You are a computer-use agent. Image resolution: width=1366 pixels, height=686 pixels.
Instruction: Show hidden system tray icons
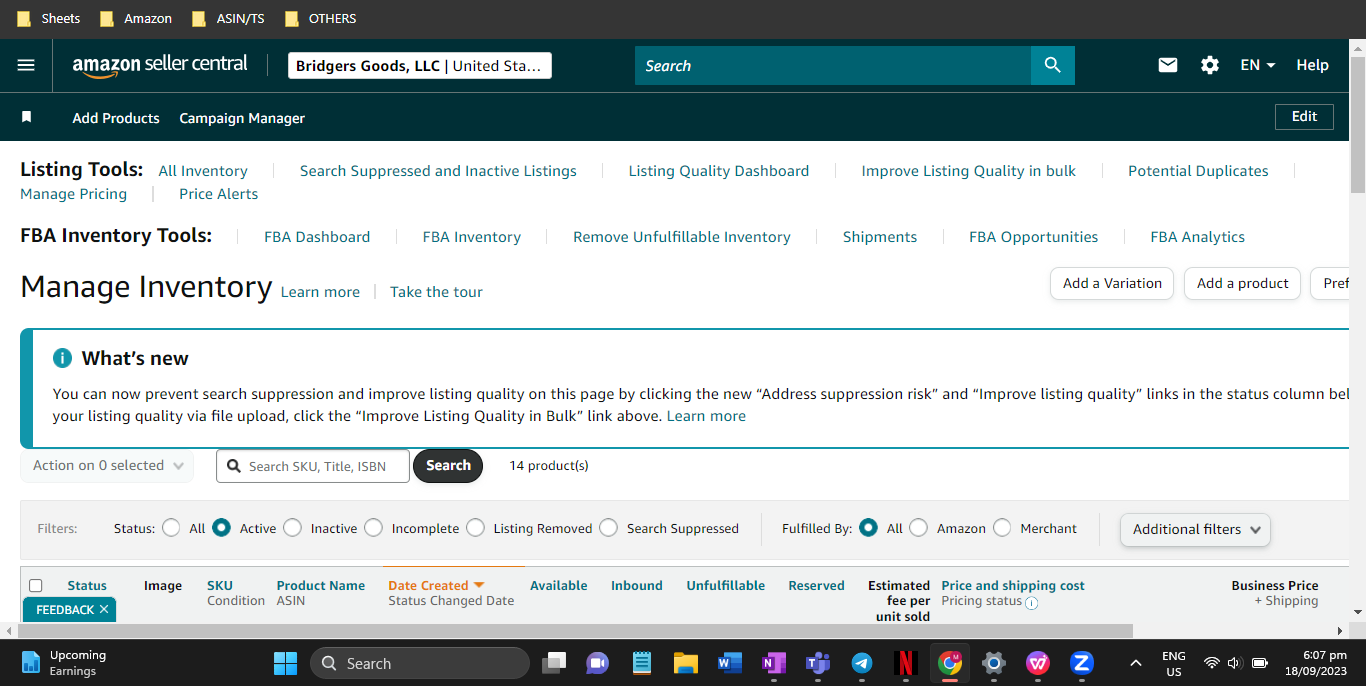coord(1135,663)
